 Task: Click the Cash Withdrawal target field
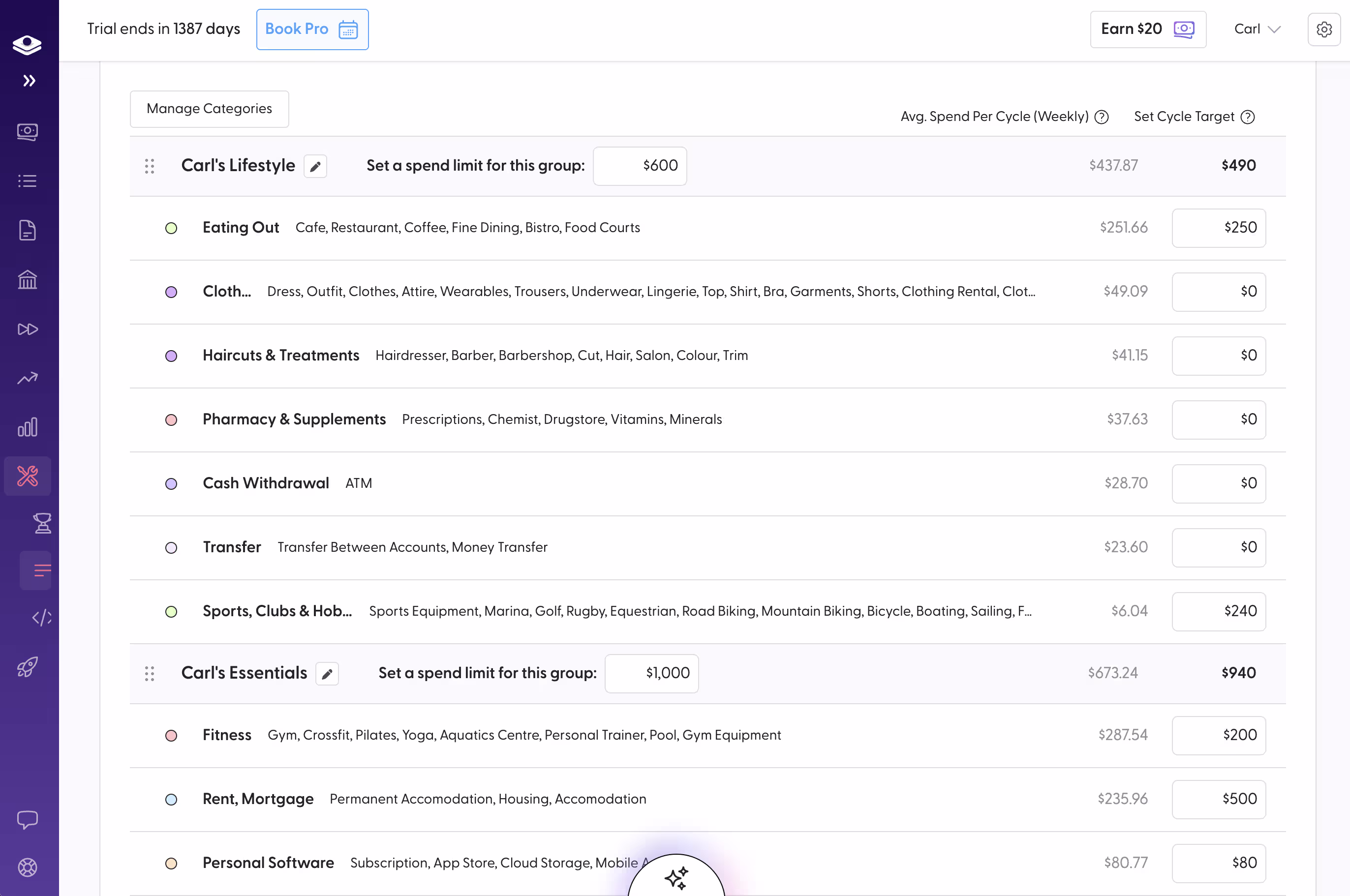pos(1219,484)
